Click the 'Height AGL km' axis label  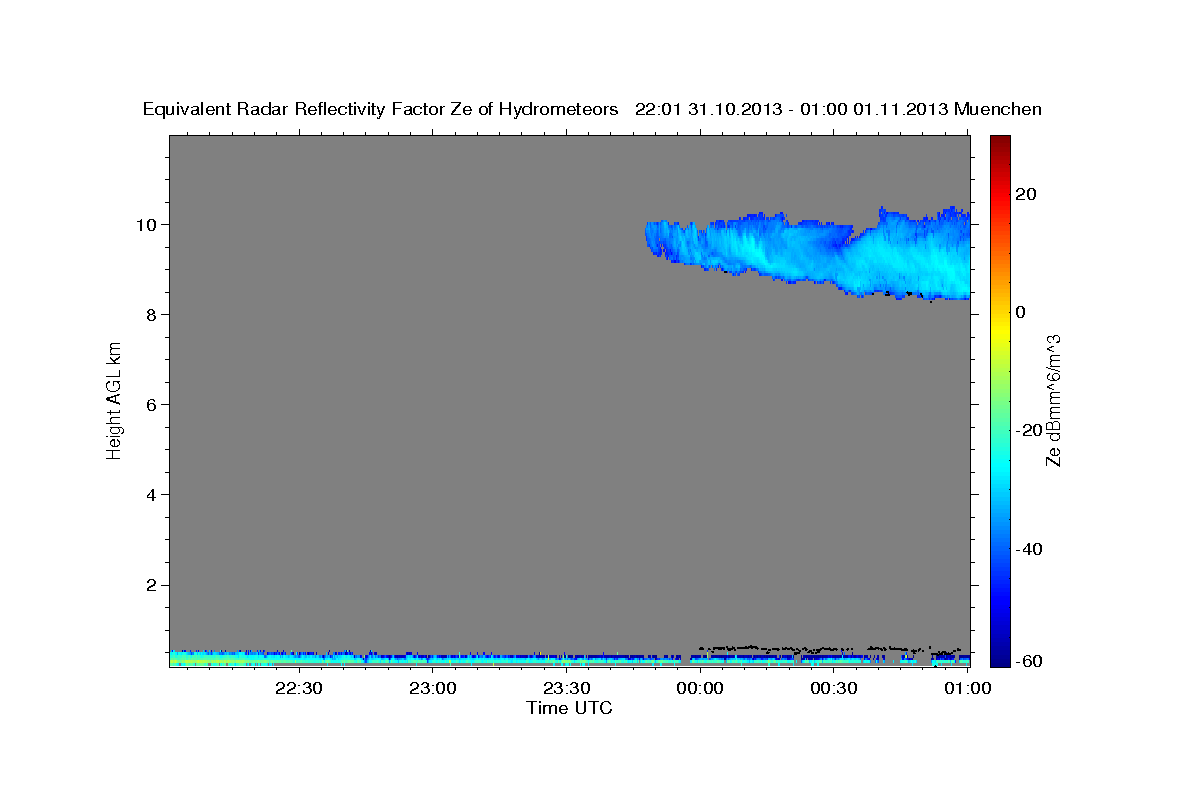click(x=115, y=401)
